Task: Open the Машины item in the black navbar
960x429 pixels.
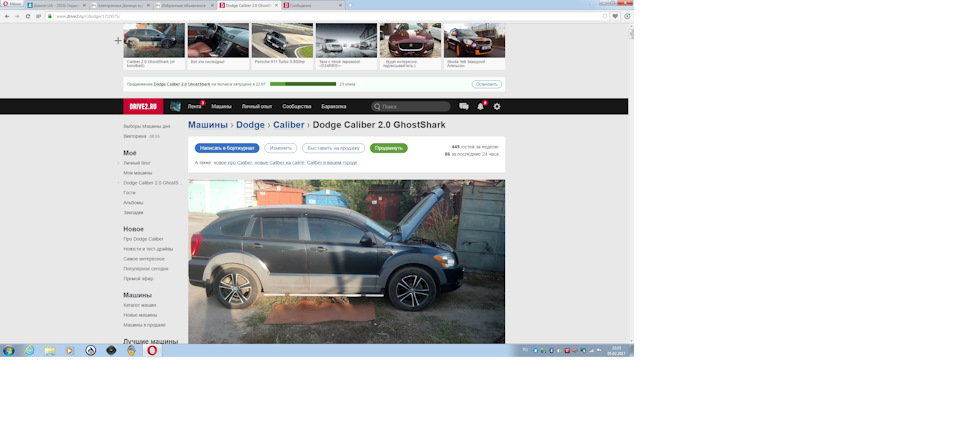Action: (222, 106)
